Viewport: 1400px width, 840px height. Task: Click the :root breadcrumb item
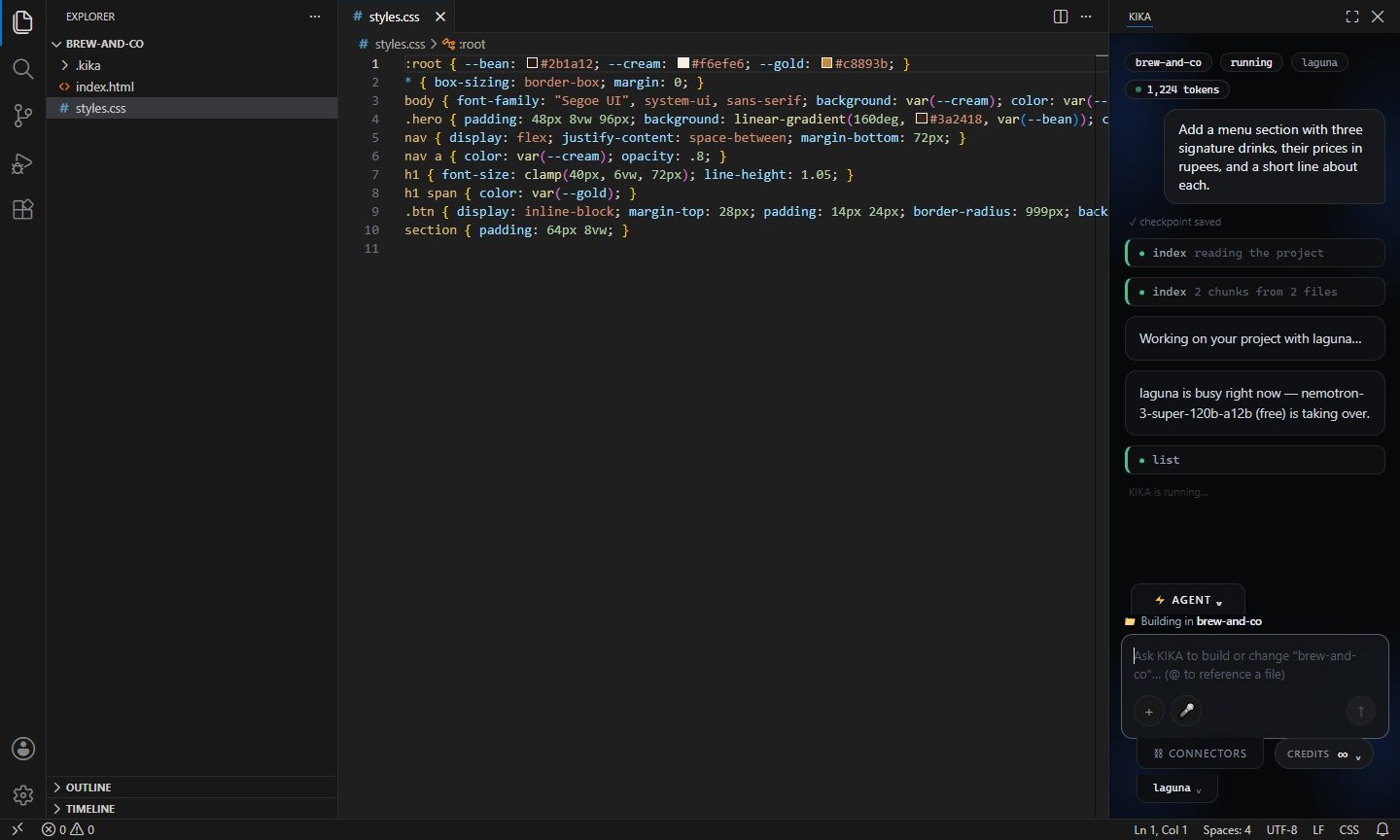point(465,44)
